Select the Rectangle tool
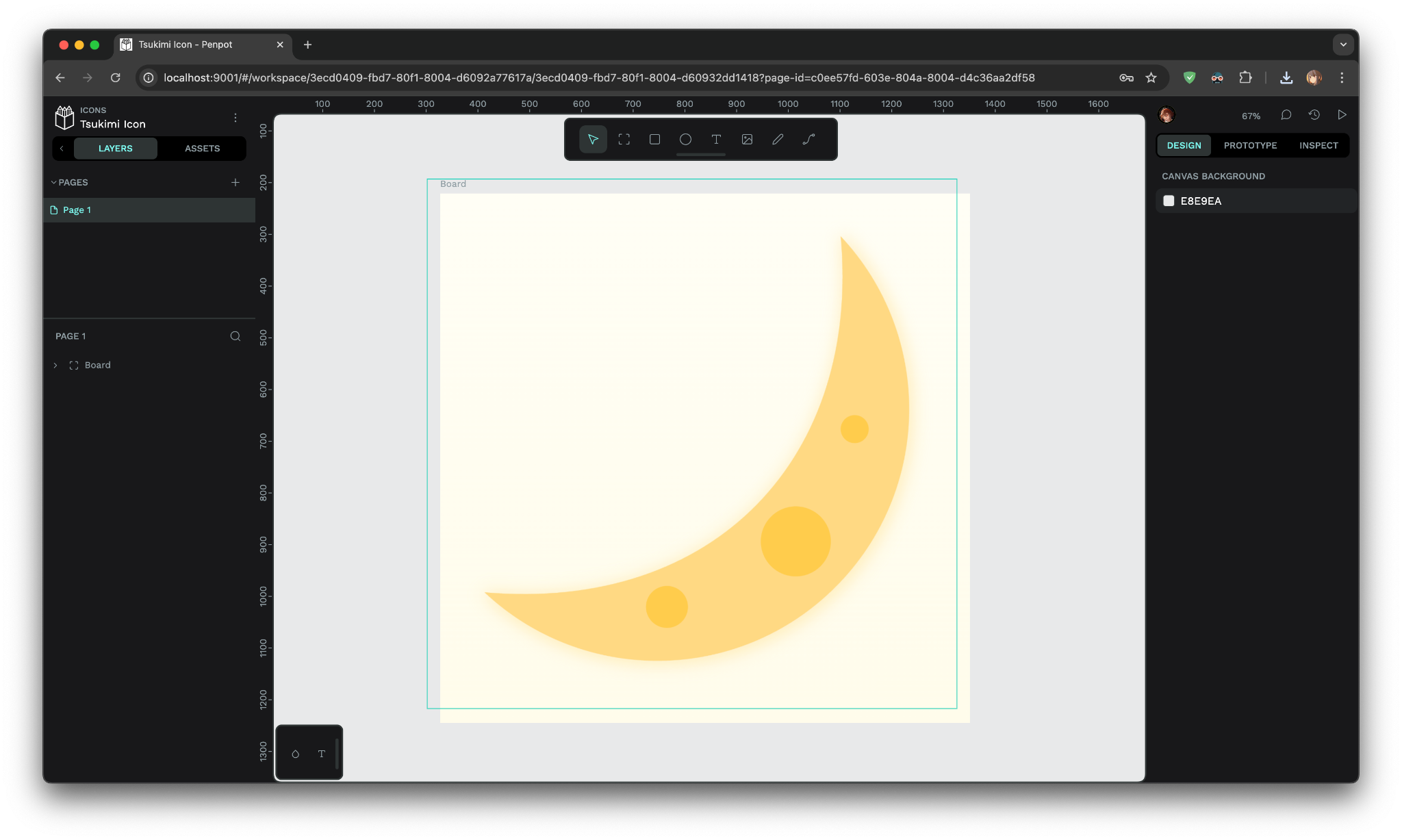Viewport: 1402px width, 840px height. pos(654,139)
